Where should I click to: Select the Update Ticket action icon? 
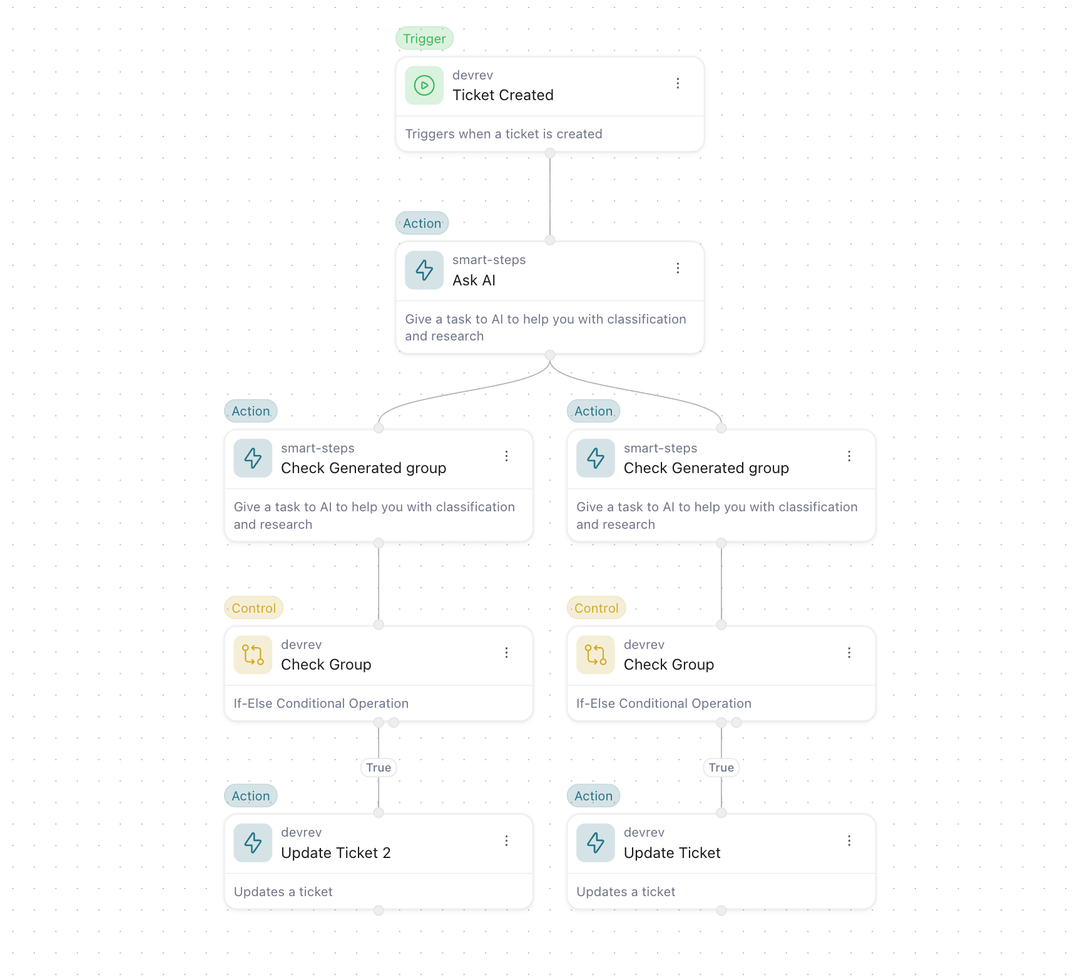[594, 842]
